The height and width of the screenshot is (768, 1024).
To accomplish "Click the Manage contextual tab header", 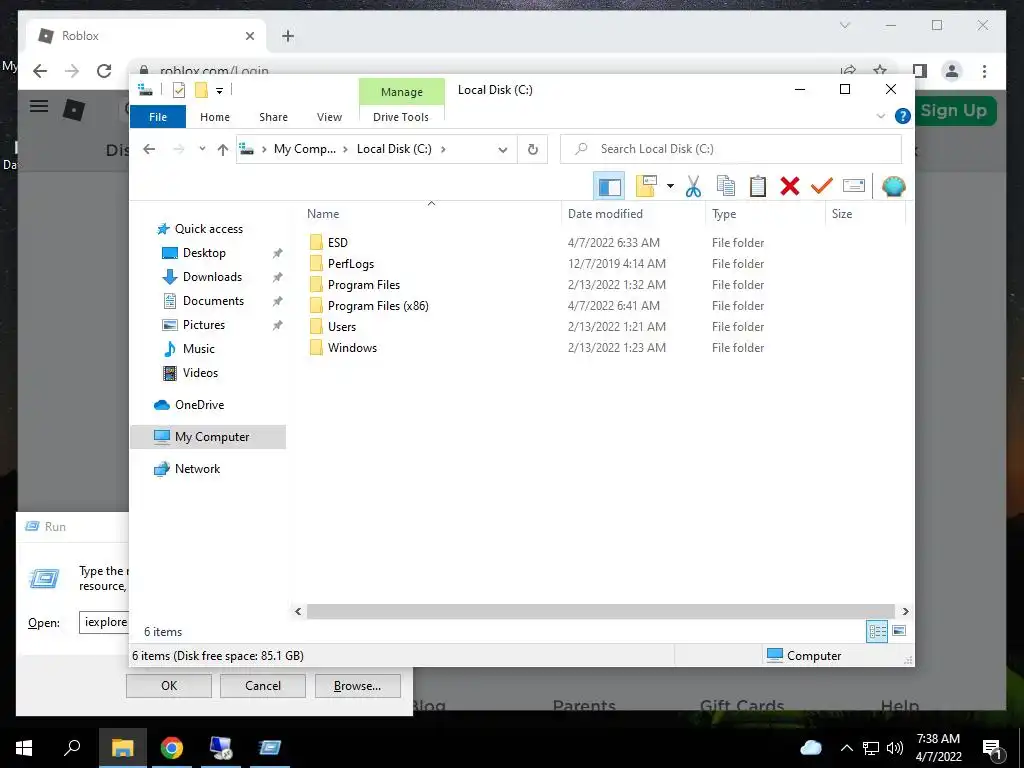I will click(402, 92).
